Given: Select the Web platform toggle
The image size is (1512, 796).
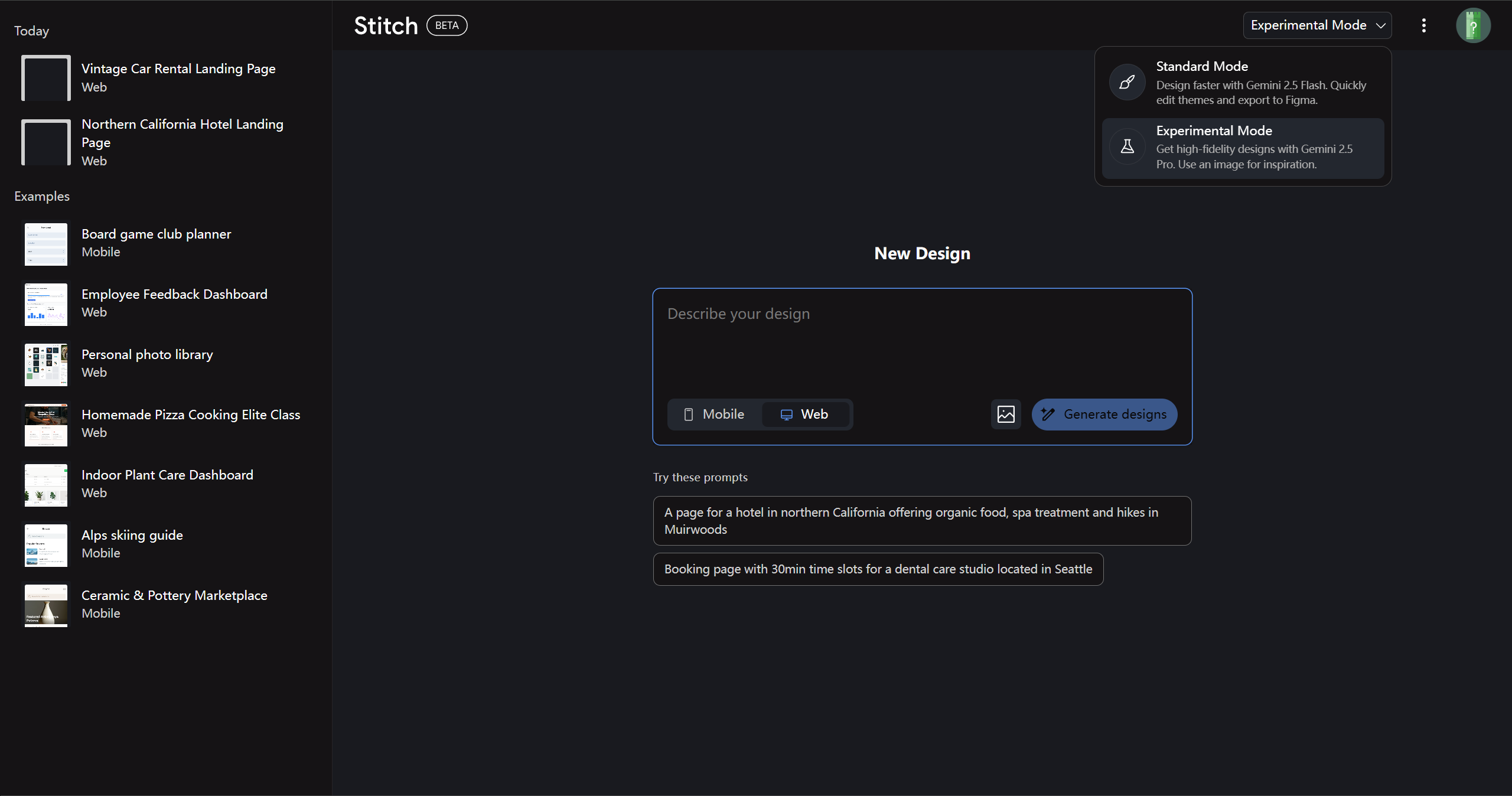Looking at the screenshot, I should coord(805,414).
